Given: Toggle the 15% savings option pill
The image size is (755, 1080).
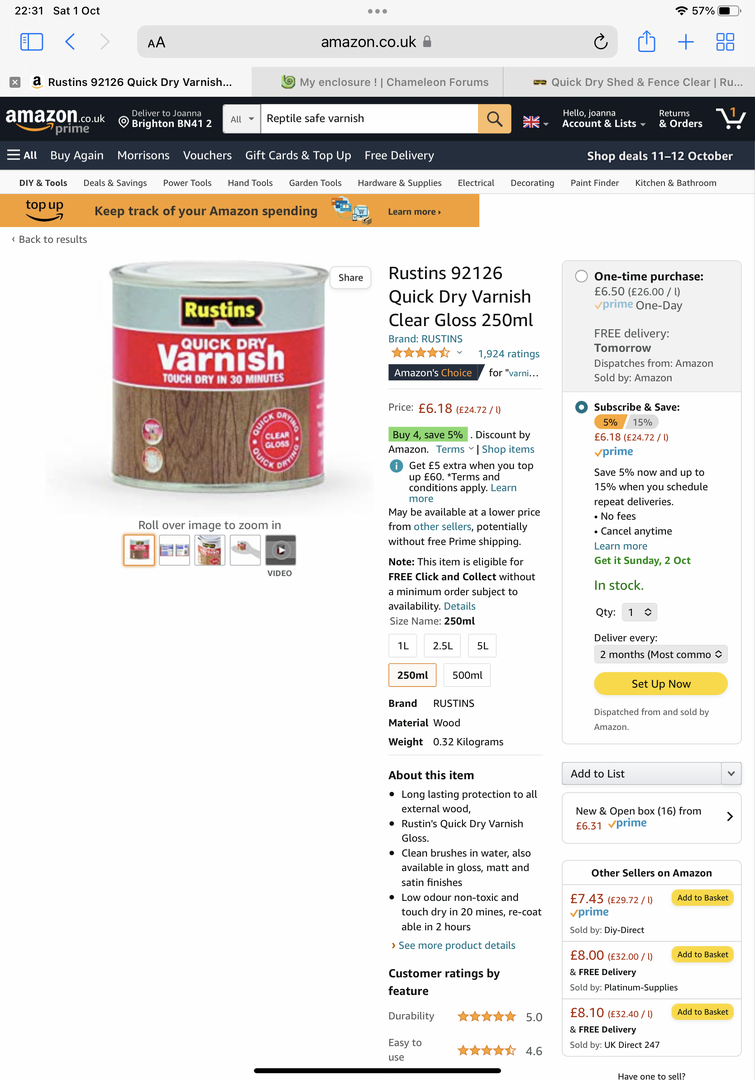Looking at the screenshot, I should coord(643,422).
